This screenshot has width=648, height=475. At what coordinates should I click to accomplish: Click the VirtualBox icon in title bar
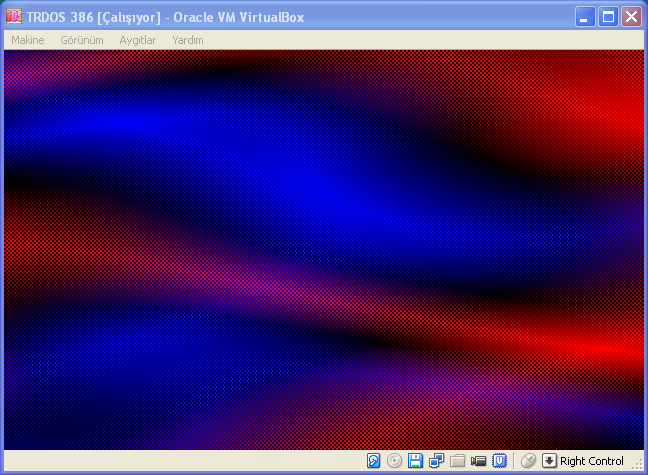pyautogui.click(x=14, y=16)
